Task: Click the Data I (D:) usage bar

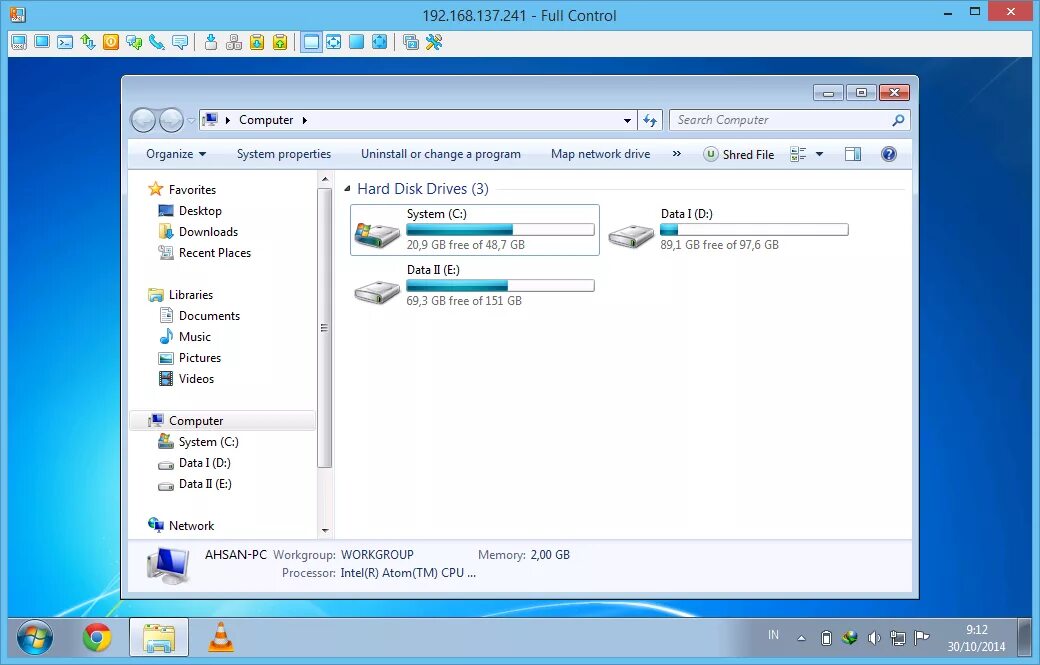Action: [754, 229]
